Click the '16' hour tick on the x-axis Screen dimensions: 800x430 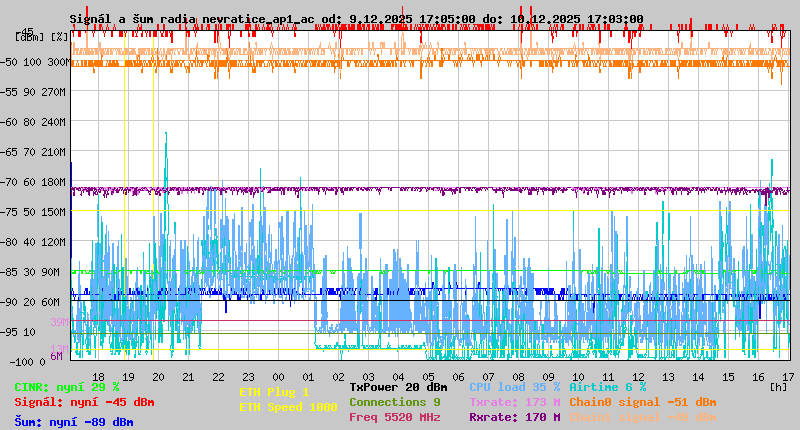click(758, 377)
